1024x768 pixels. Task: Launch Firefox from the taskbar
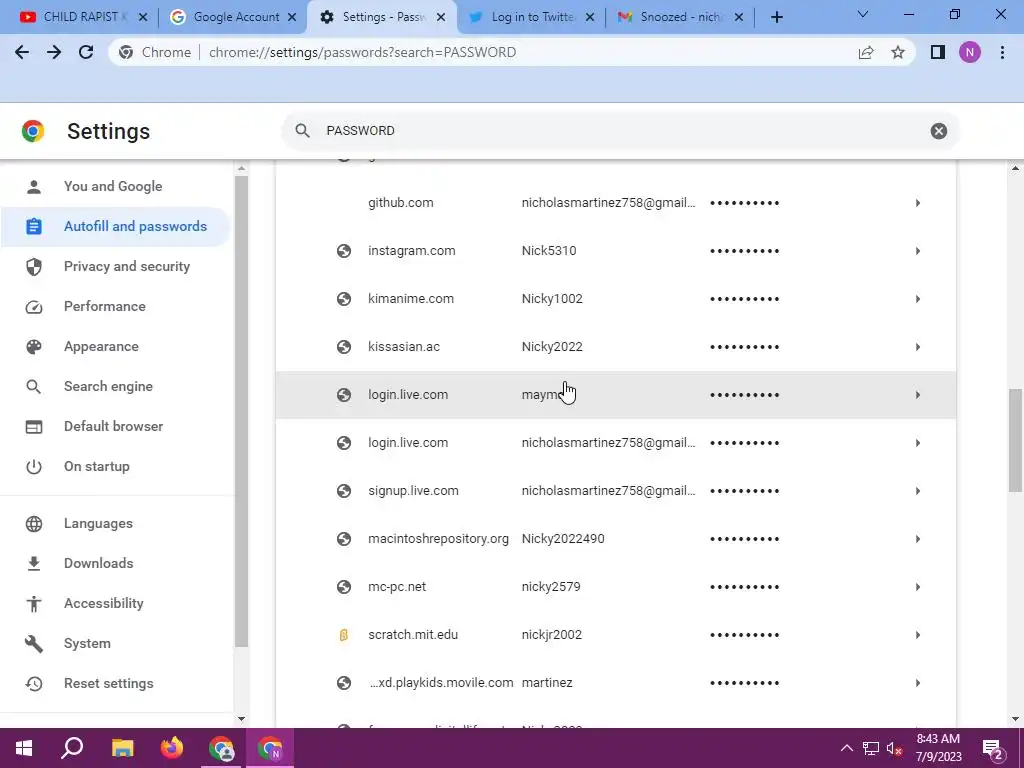coord(172,748)
